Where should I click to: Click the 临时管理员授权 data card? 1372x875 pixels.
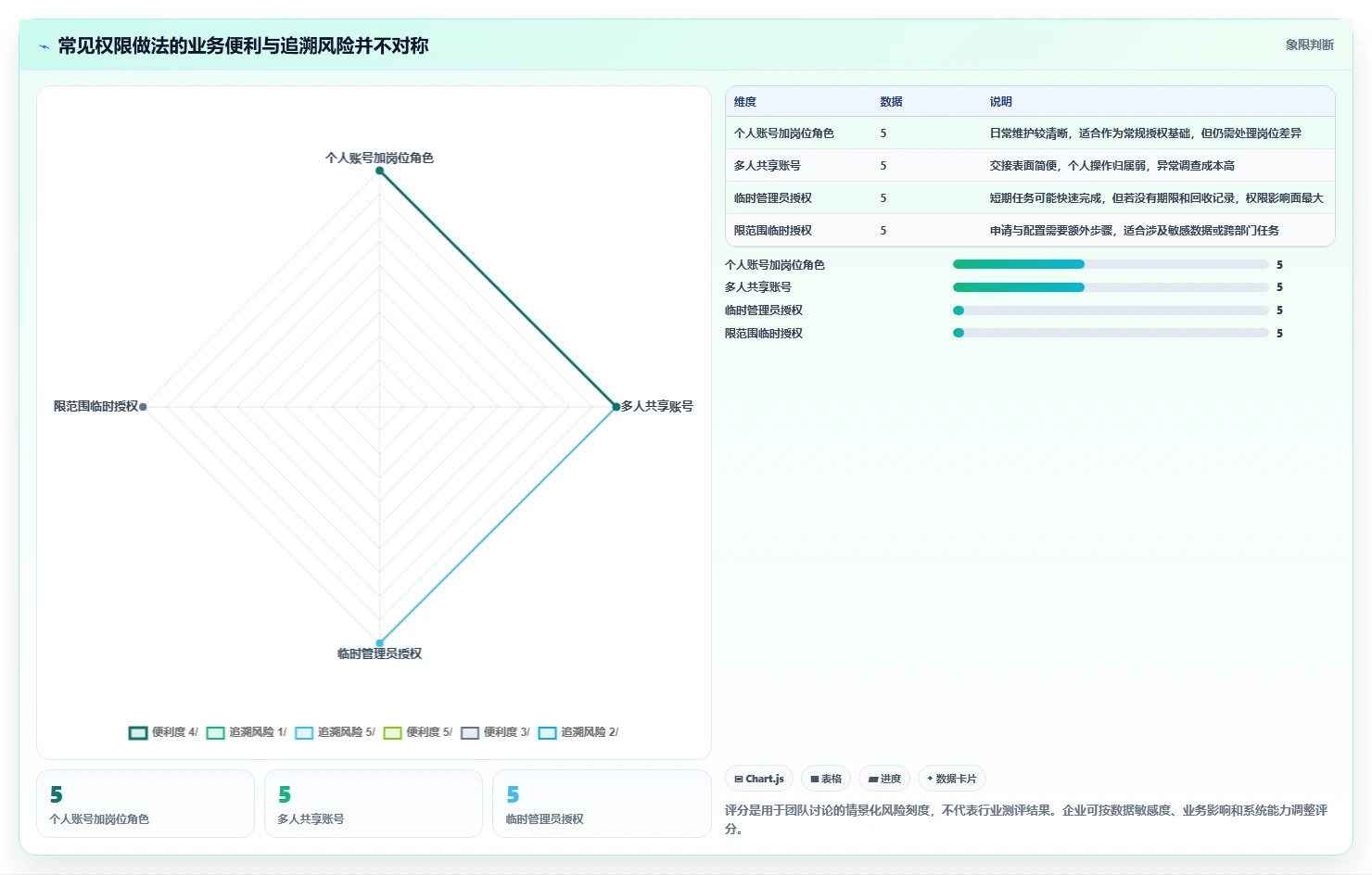click(x=602, y=804)
